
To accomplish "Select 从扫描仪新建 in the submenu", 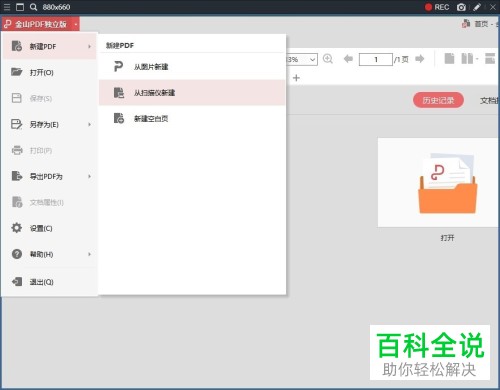I will 192,93.
